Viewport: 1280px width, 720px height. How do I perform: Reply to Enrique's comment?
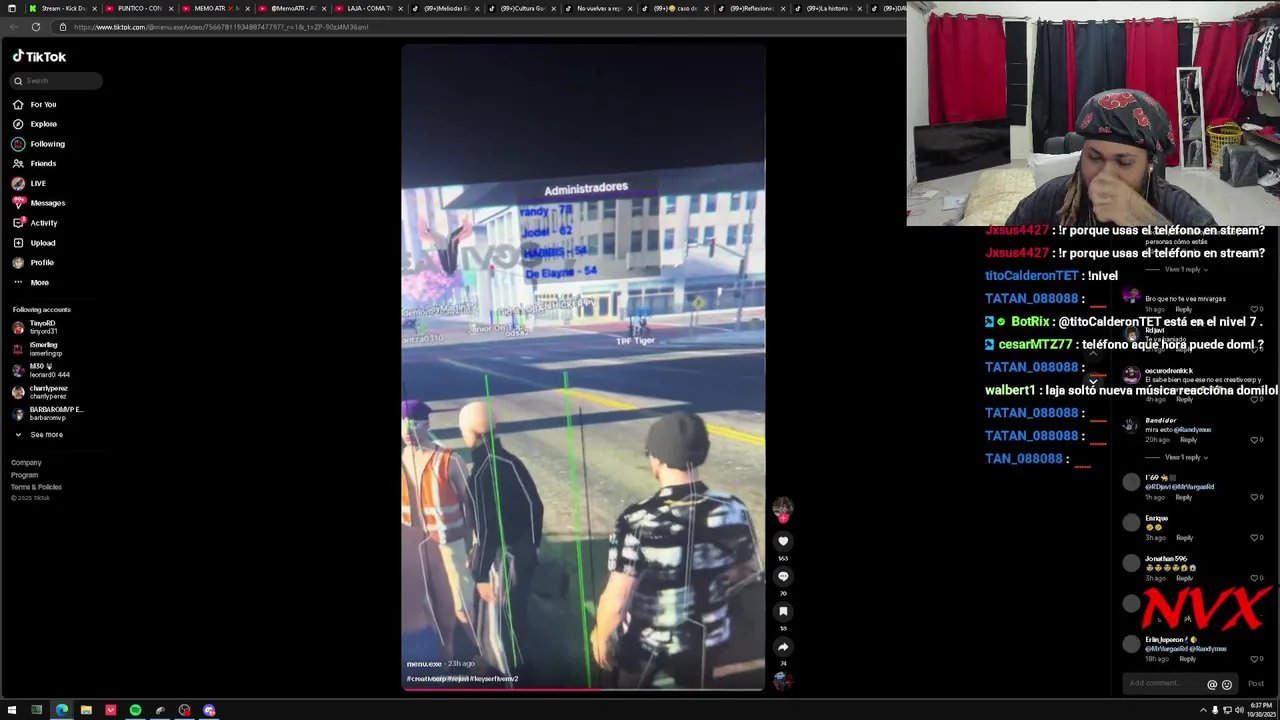[1184, 538]
